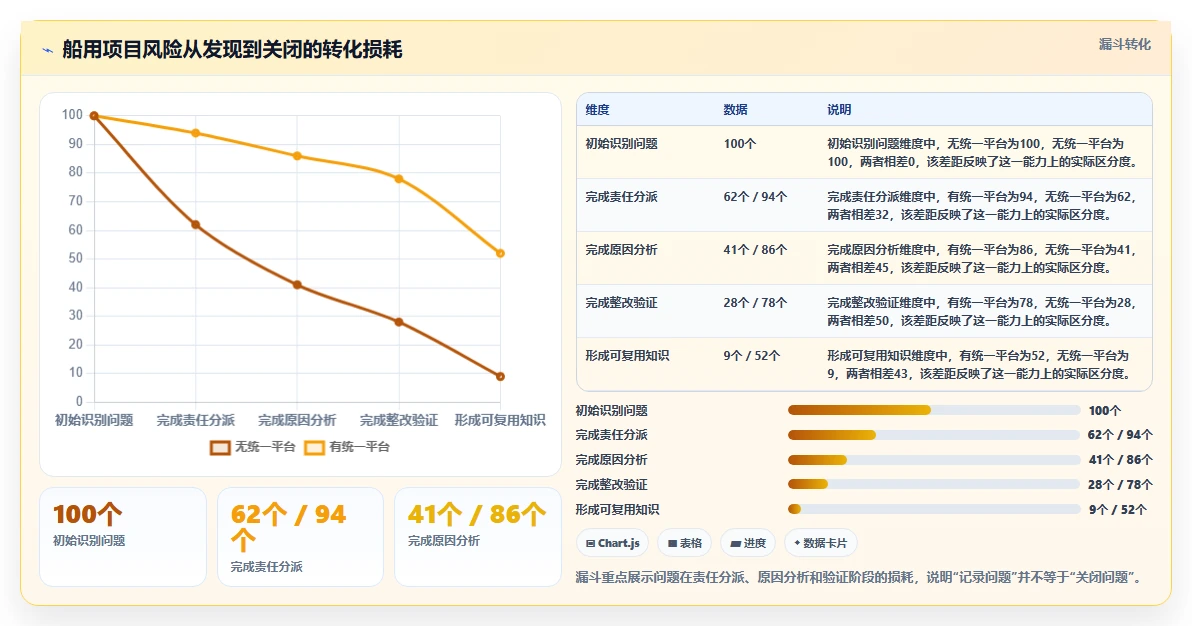Image resolution: width=1192 pixels, height=626 pixels.
Task: Click the 完成责任分派 x-axis label
Action: click(195, 420)
